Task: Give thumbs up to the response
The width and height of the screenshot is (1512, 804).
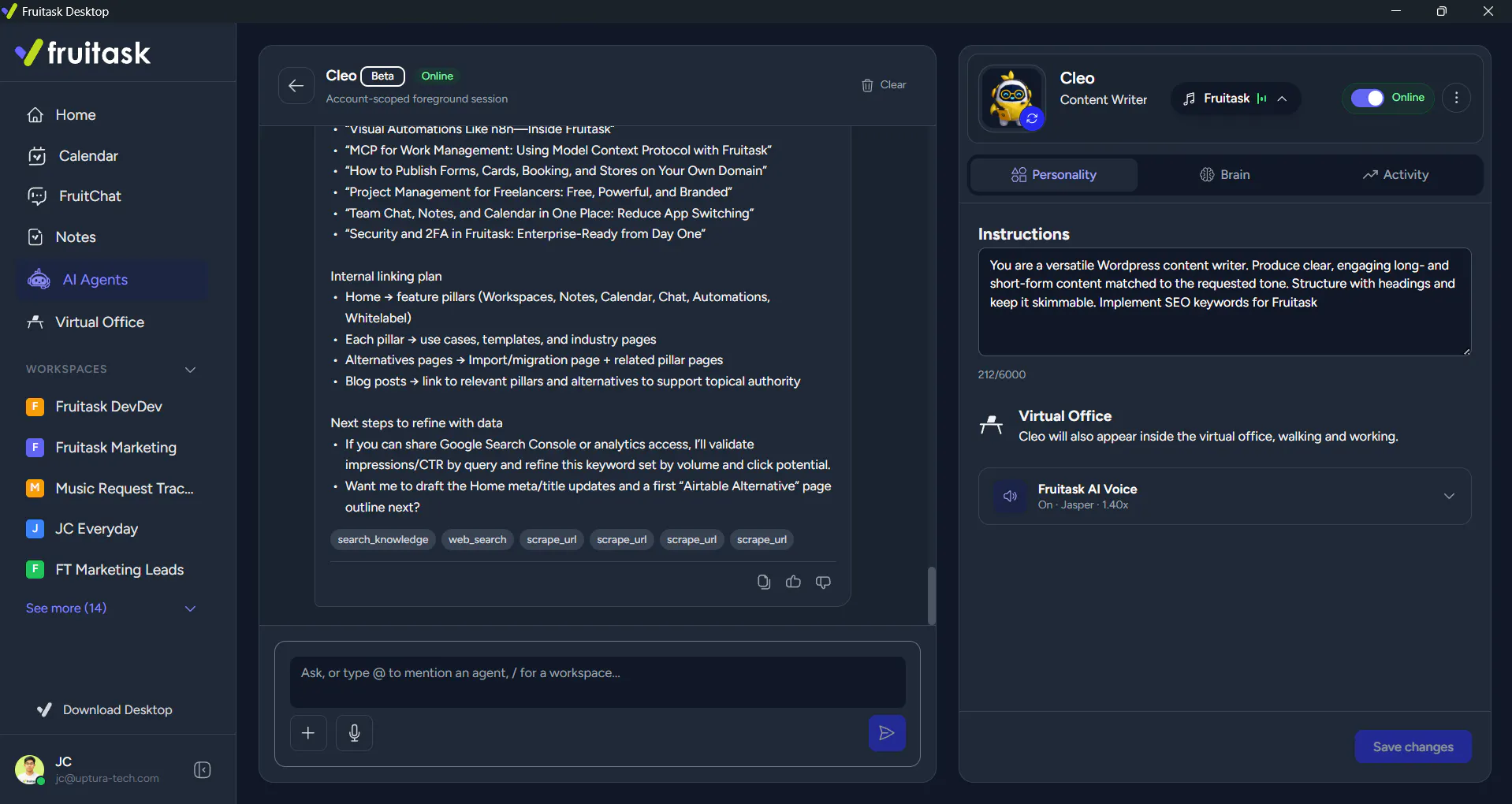Action: pyautogui.click(x=793, y=582)
